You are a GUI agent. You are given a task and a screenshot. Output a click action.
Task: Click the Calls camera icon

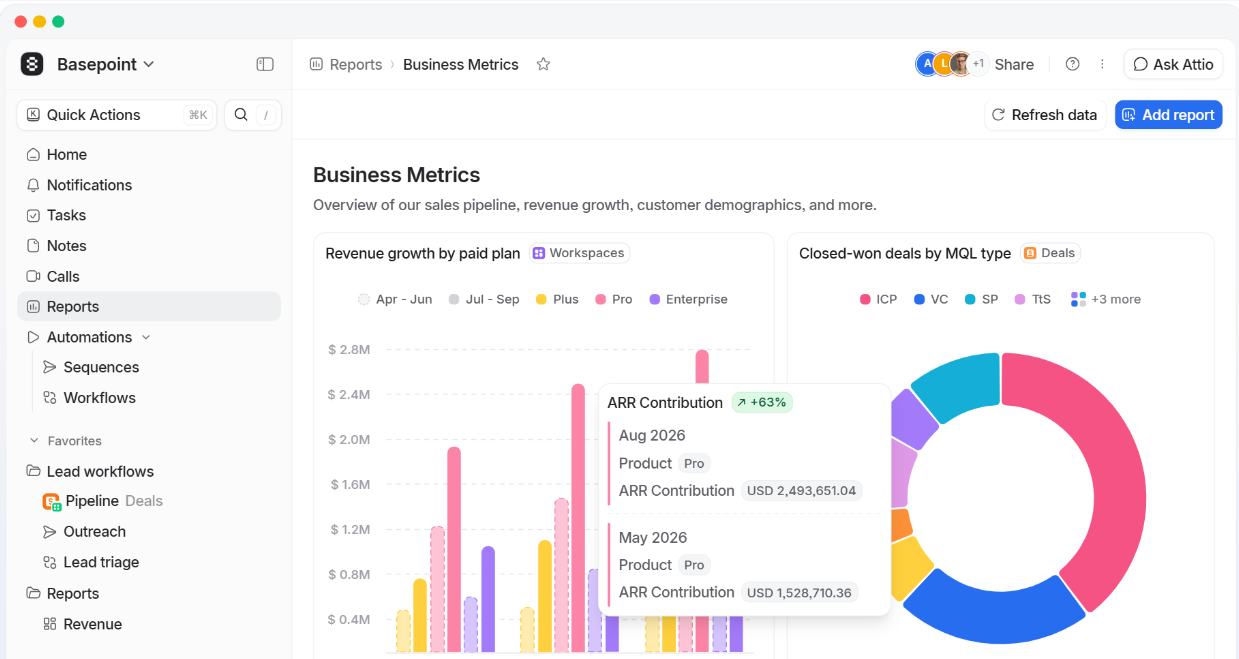(33, 276)
